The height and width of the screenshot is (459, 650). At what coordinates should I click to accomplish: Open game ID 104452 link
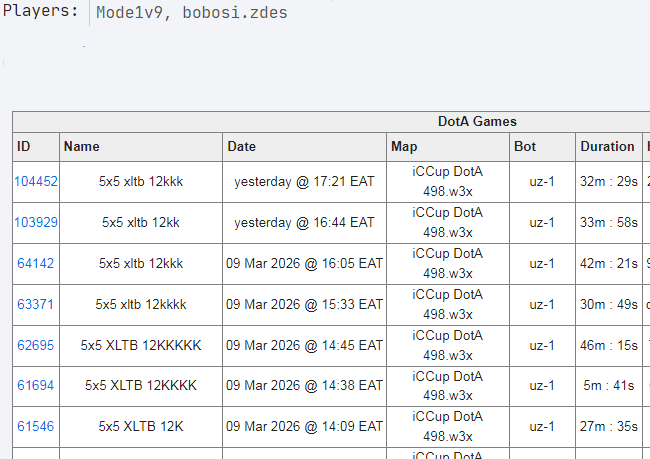click(x=36, y=182)
